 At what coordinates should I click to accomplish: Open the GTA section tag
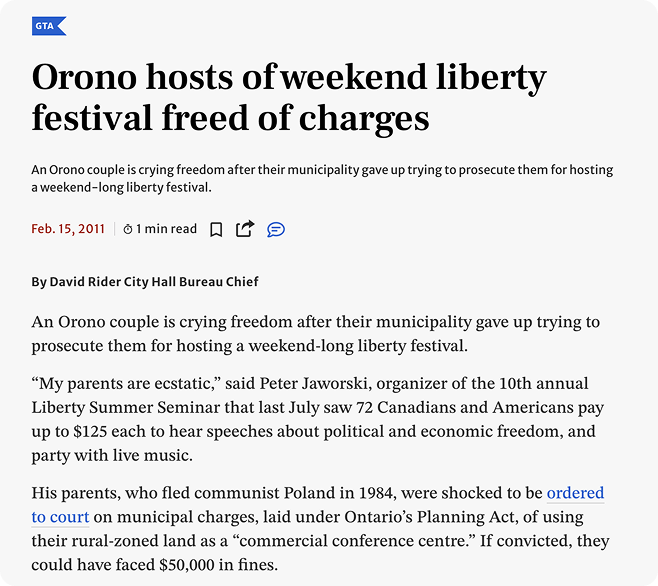[x=48, y=26]
